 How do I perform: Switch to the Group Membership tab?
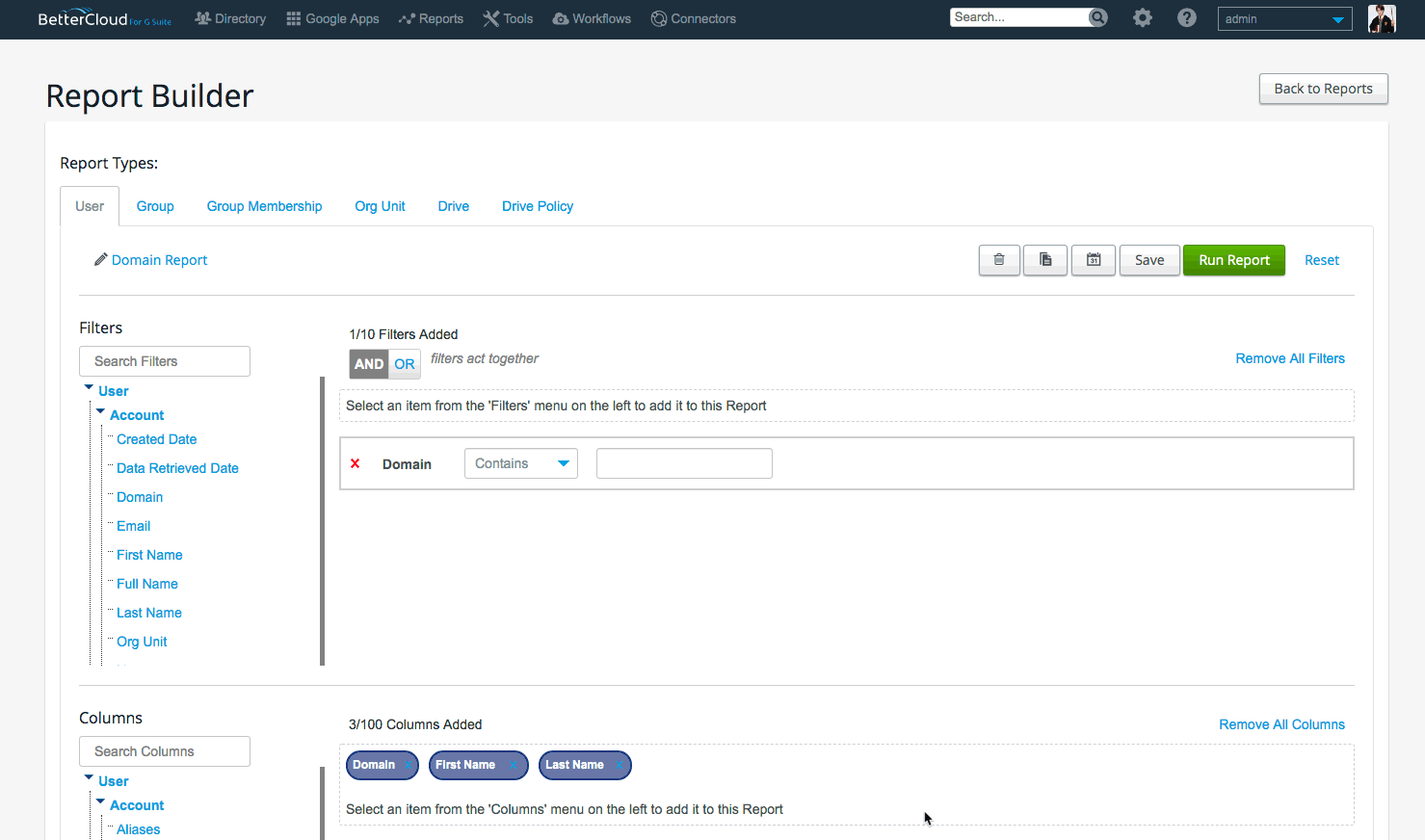click(x=264, y=206)
